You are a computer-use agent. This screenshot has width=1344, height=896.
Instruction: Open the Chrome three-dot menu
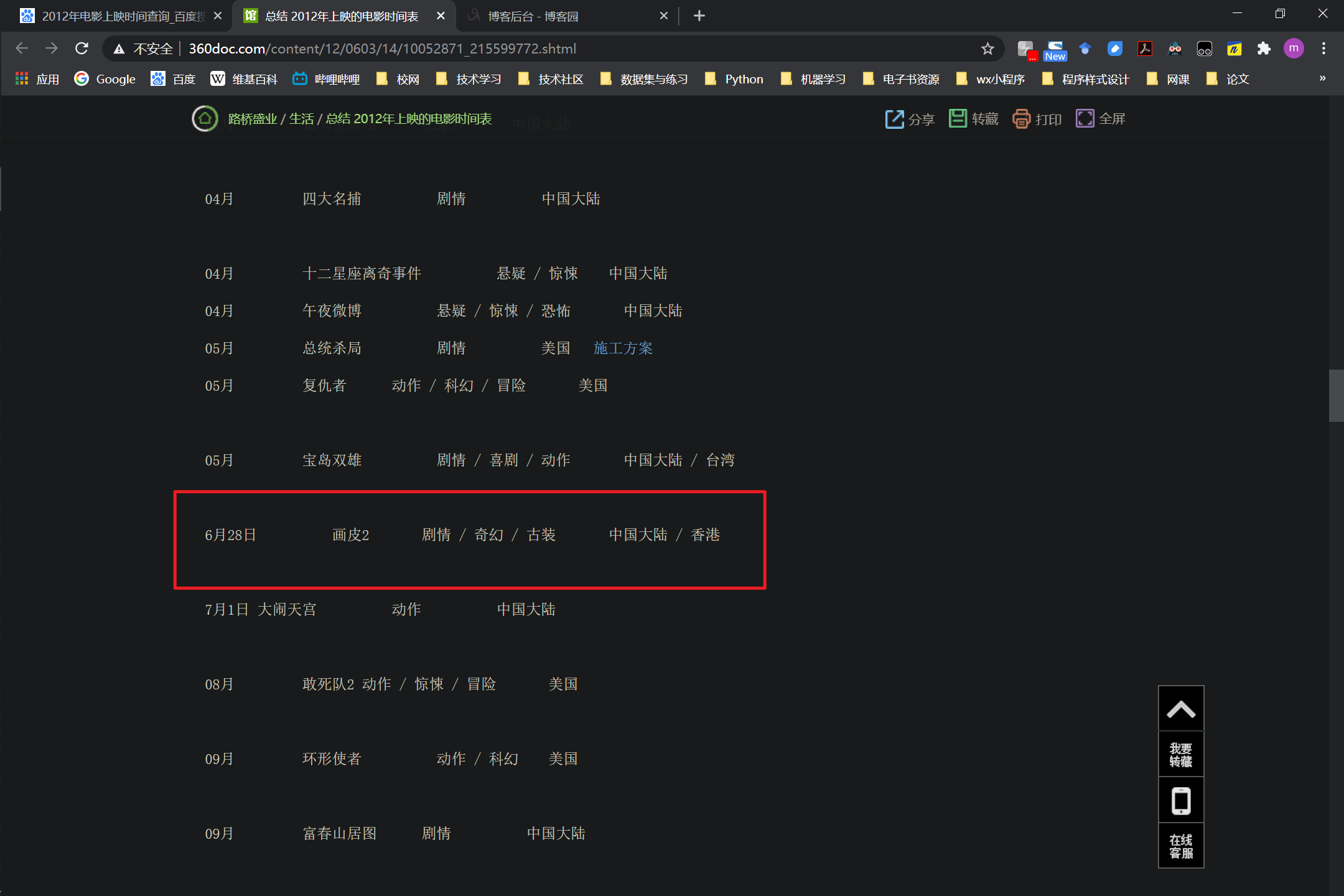1323,49
